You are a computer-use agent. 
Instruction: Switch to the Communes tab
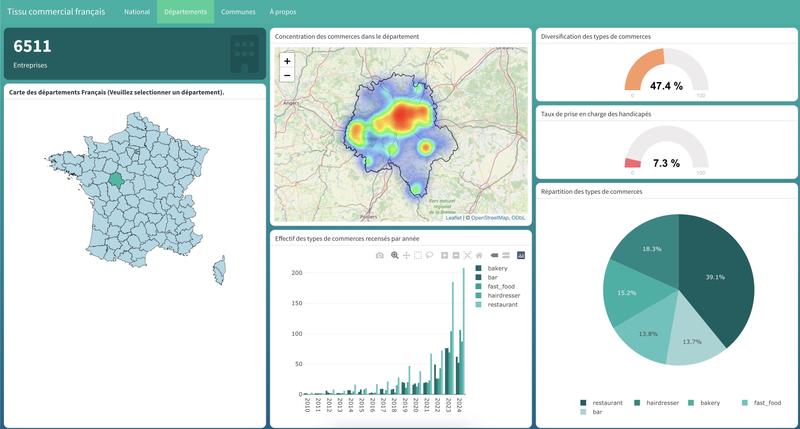pyautogui.click(x=238, y=12)
